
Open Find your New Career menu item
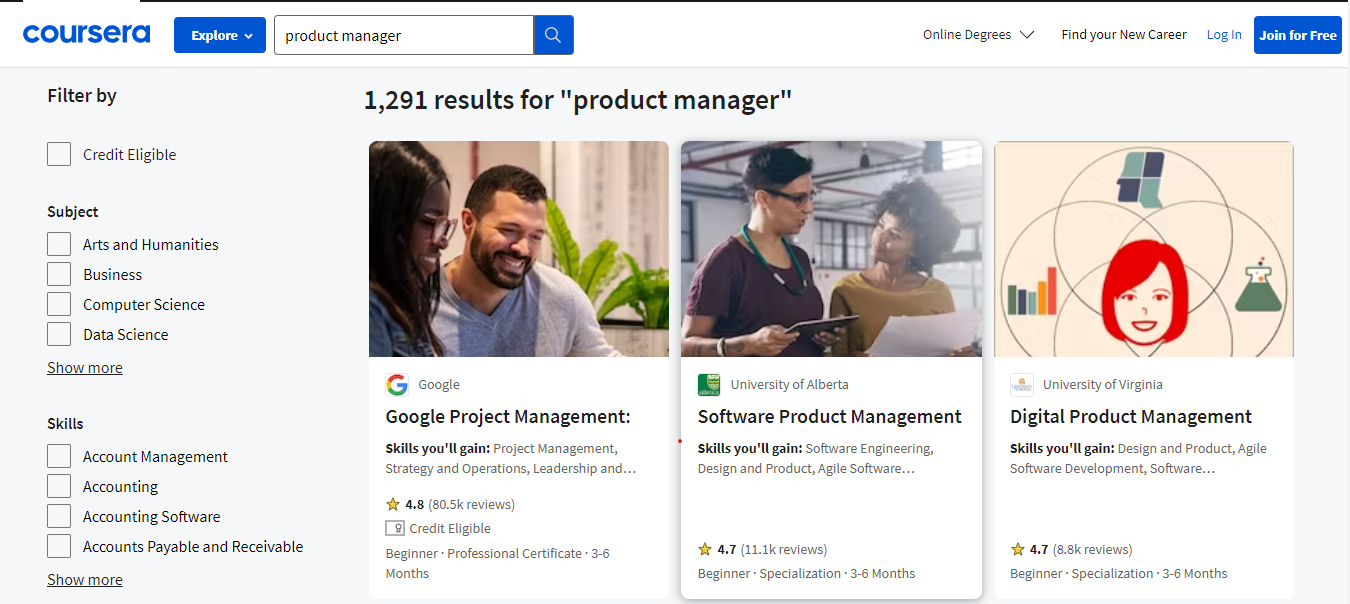tap(1124, 35)
